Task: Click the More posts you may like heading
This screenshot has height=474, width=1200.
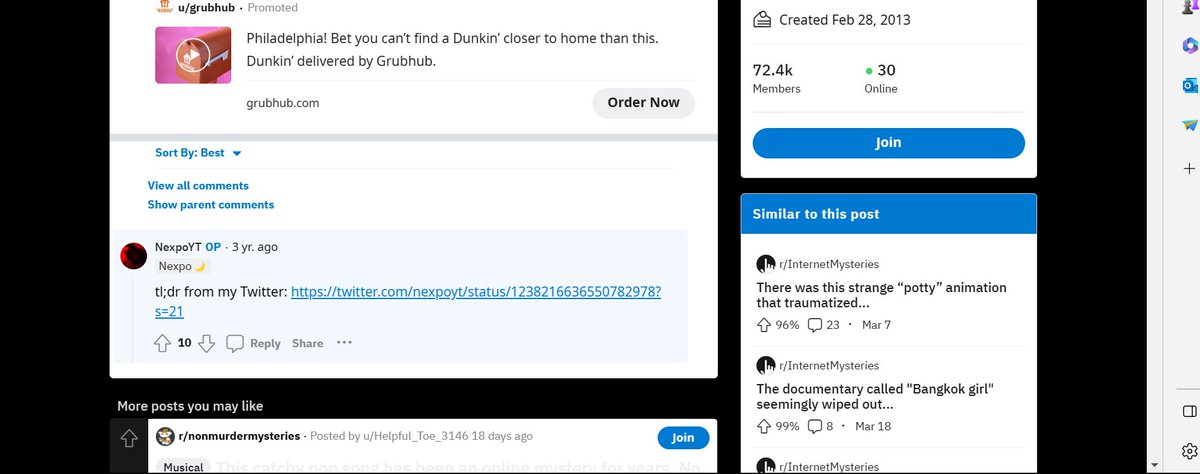Action: pos(190,406)
